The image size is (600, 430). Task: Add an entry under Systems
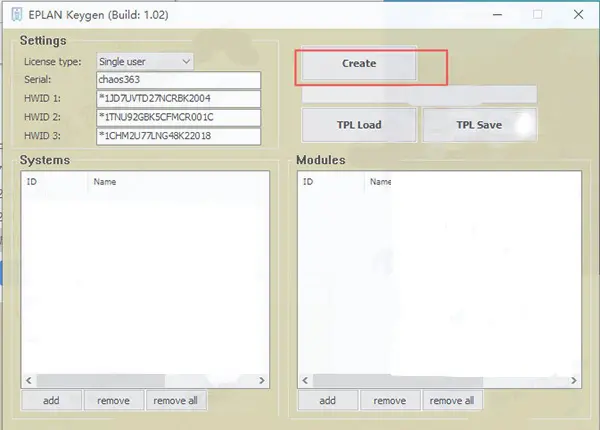(50, 400)
